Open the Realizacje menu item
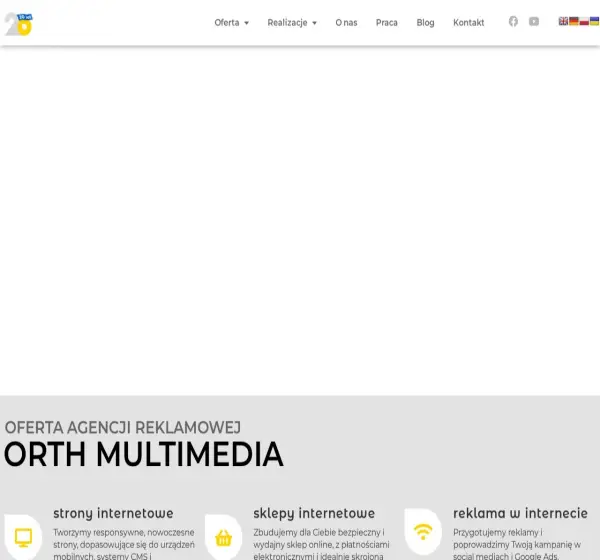The height and width of the screenshot is (560, 600). coord(287,23)
